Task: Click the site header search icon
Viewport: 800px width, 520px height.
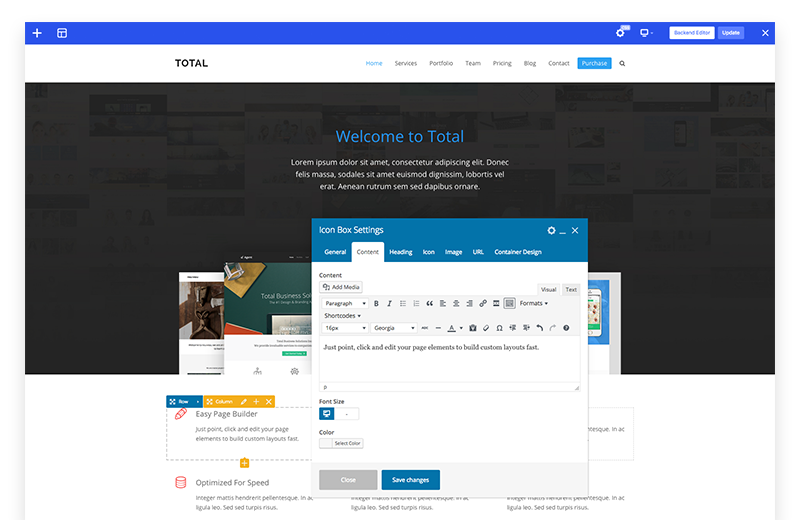Action: coord(622,63)
